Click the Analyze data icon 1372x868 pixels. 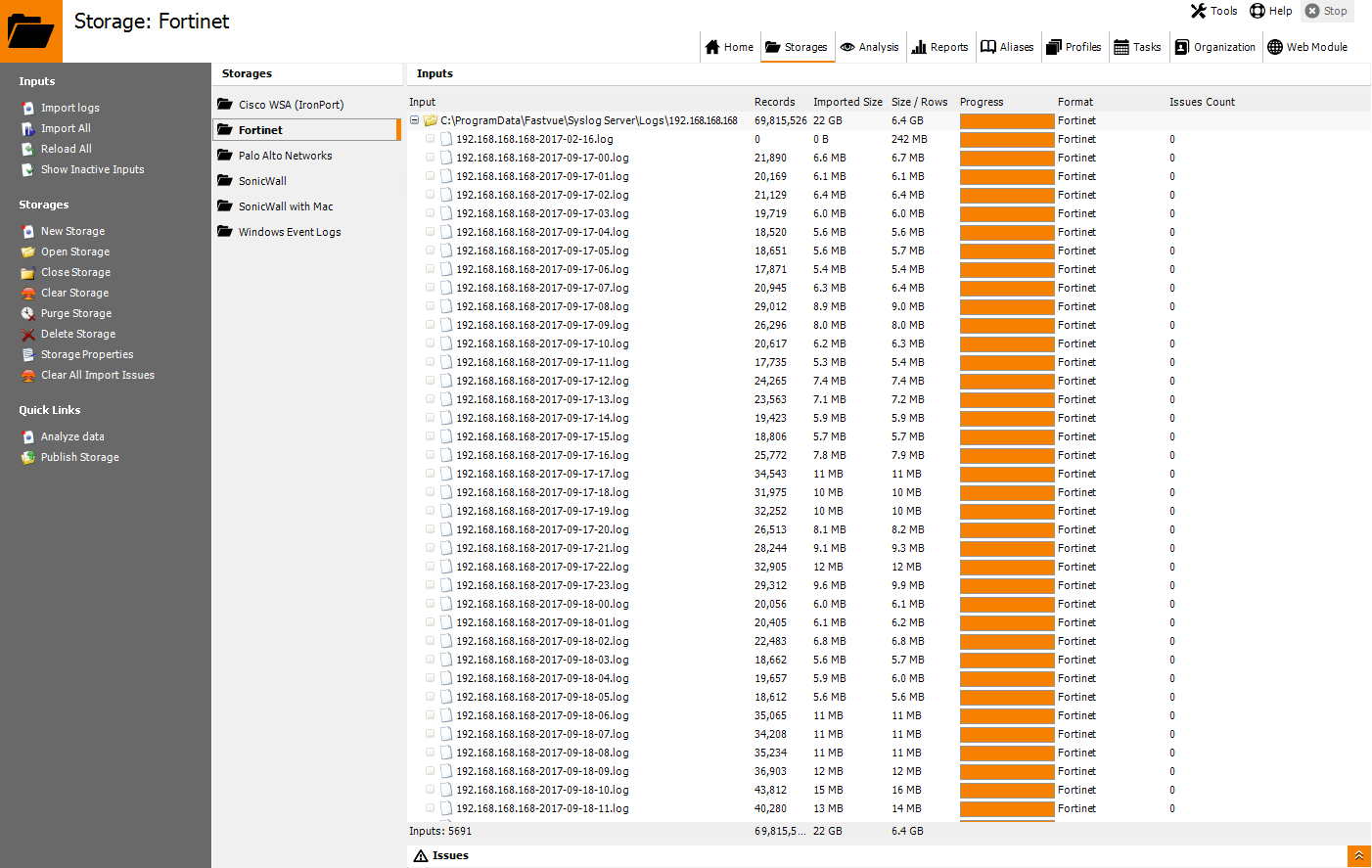pyautogui.click(x=28, y=436)
